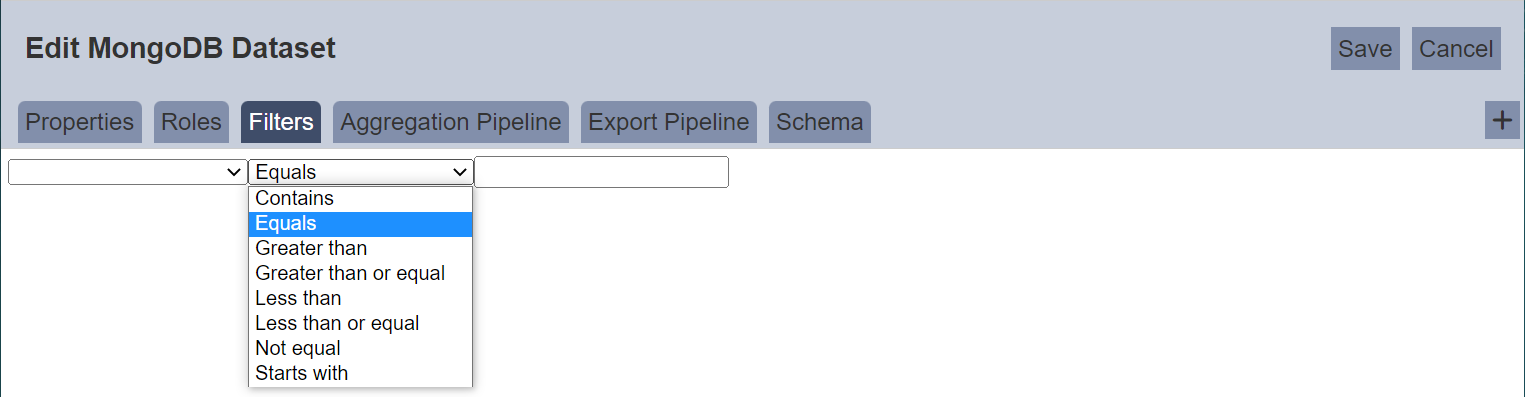Open the Aggregation Pipeline tab
Image resolution: width=1525 pixels, height=397 pixels.
point(451,122)
